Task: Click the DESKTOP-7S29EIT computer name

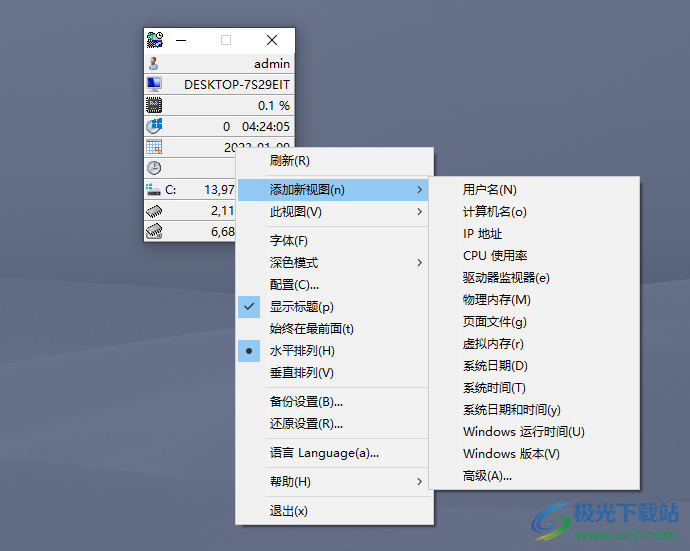Action: pyautogui.click(x=237, y=84)
